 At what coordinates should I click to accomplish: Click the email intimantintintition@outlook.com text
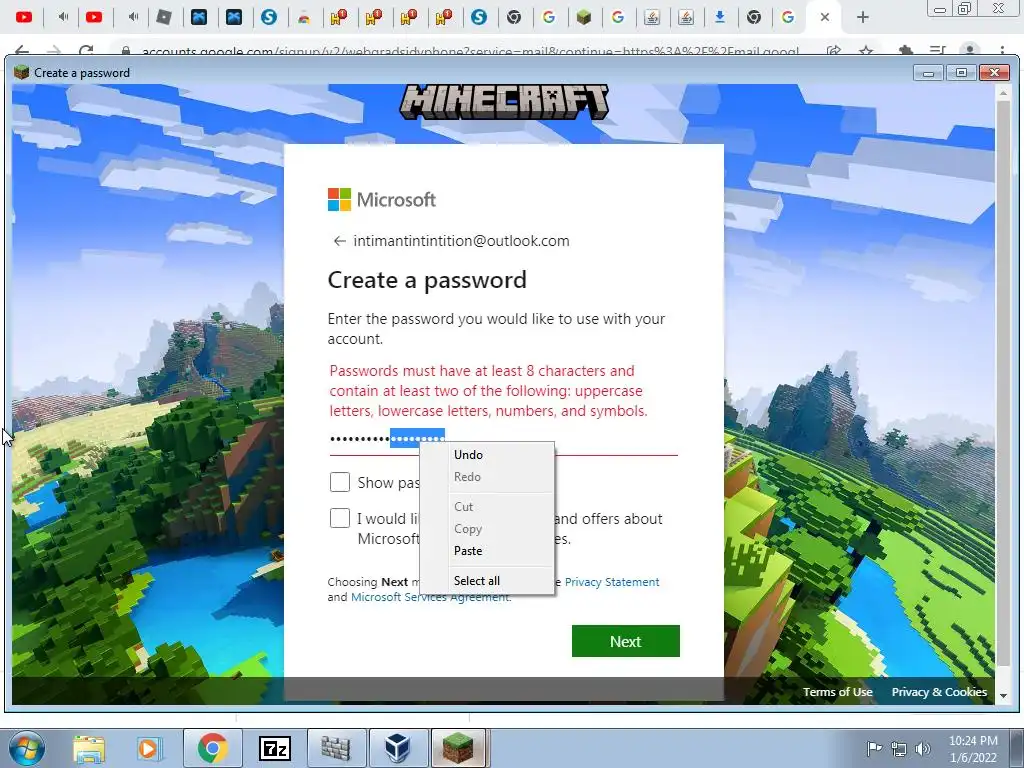pyautogui.click(x=461, y=241)
